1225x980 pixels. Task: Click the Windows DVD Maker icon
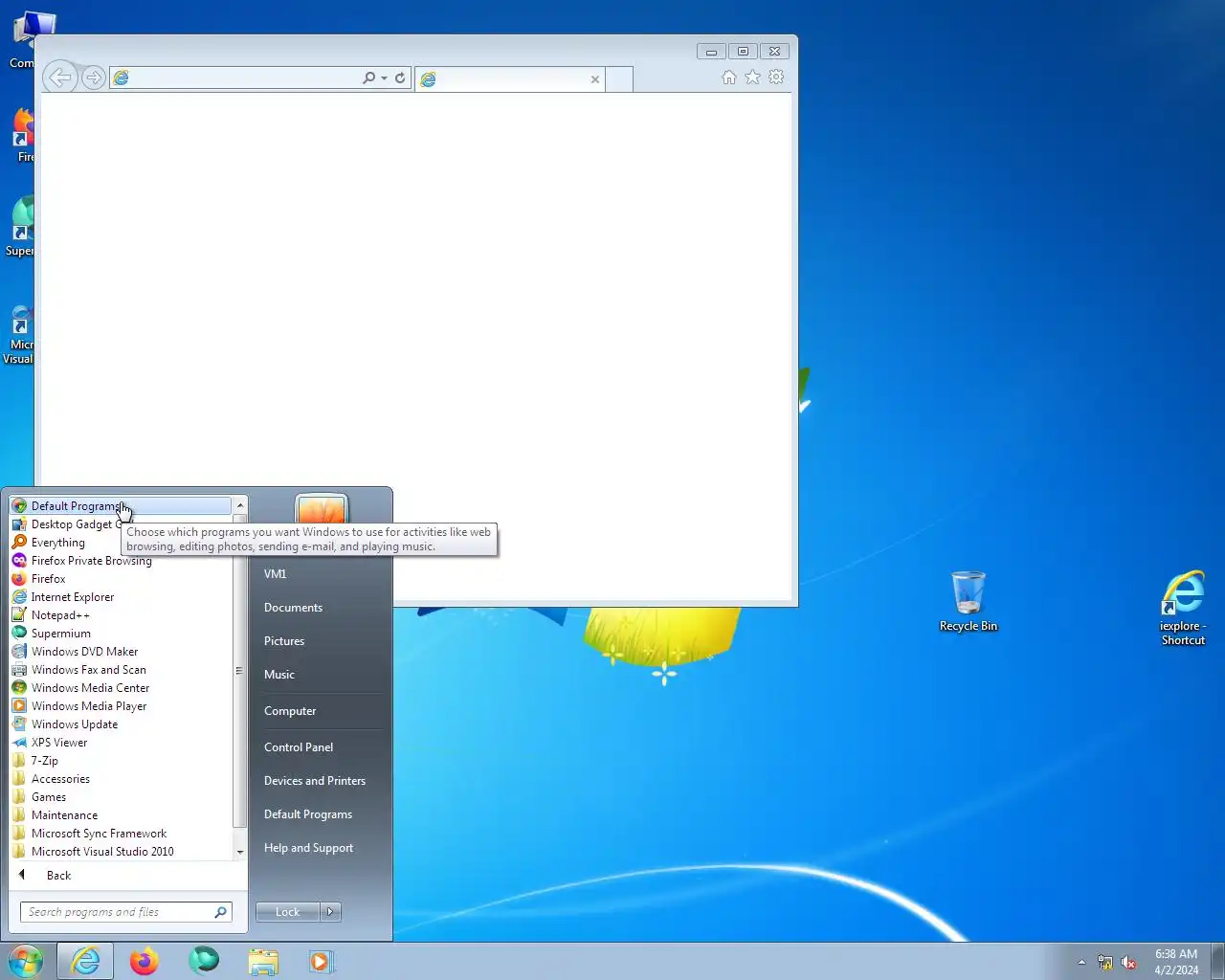coord(19,651)
